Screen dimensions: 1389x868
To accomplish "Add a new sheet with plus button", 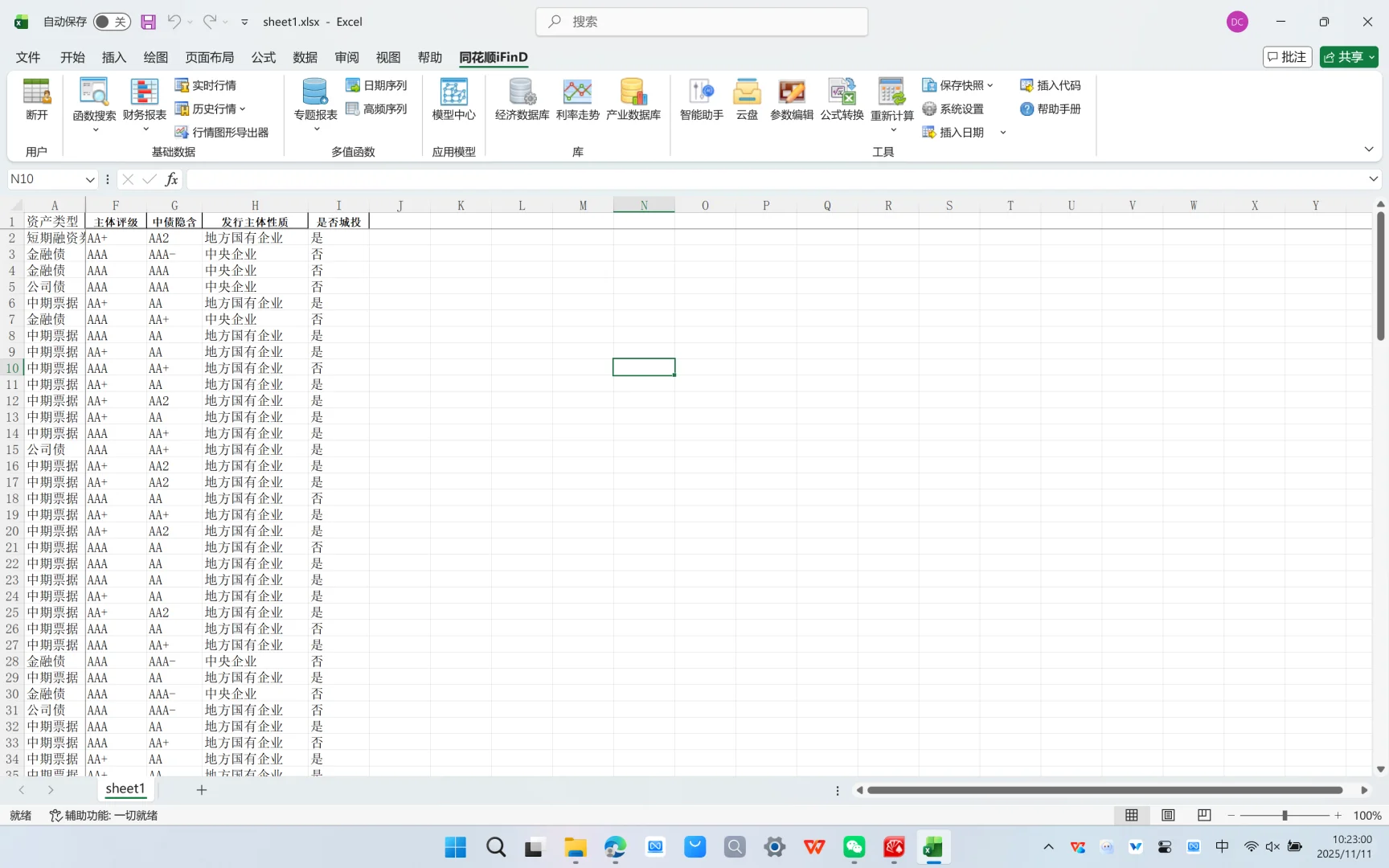I will [x=202, y=790].
